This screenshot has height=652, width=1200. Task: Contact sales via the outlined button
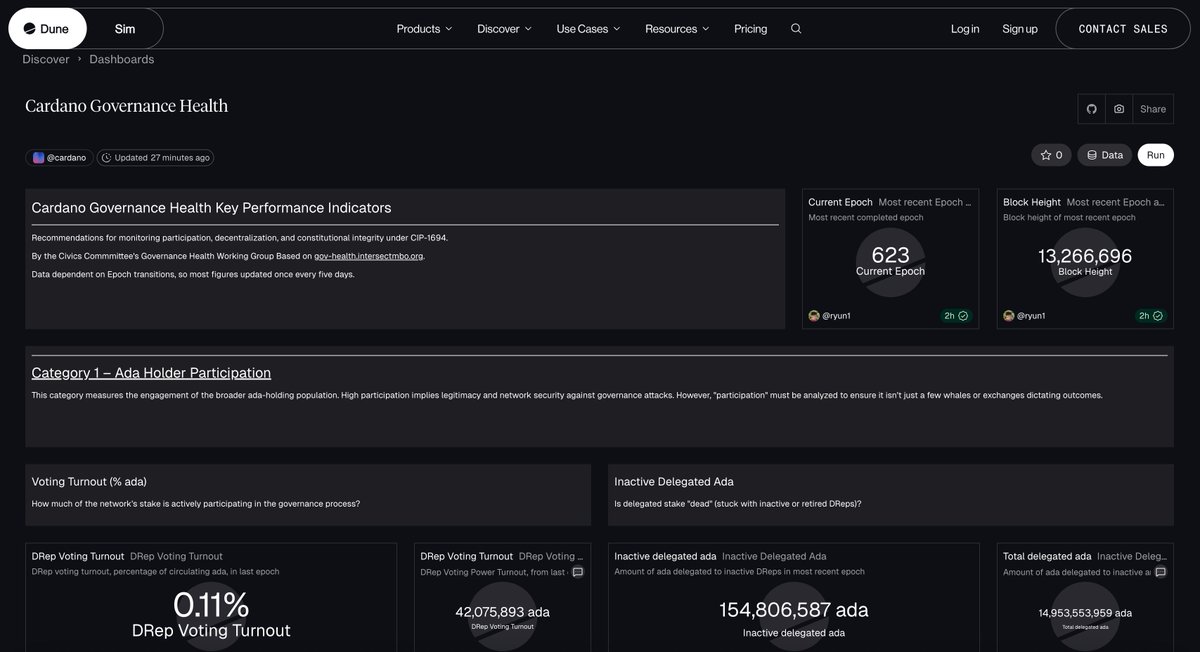tap(1123, 29)
